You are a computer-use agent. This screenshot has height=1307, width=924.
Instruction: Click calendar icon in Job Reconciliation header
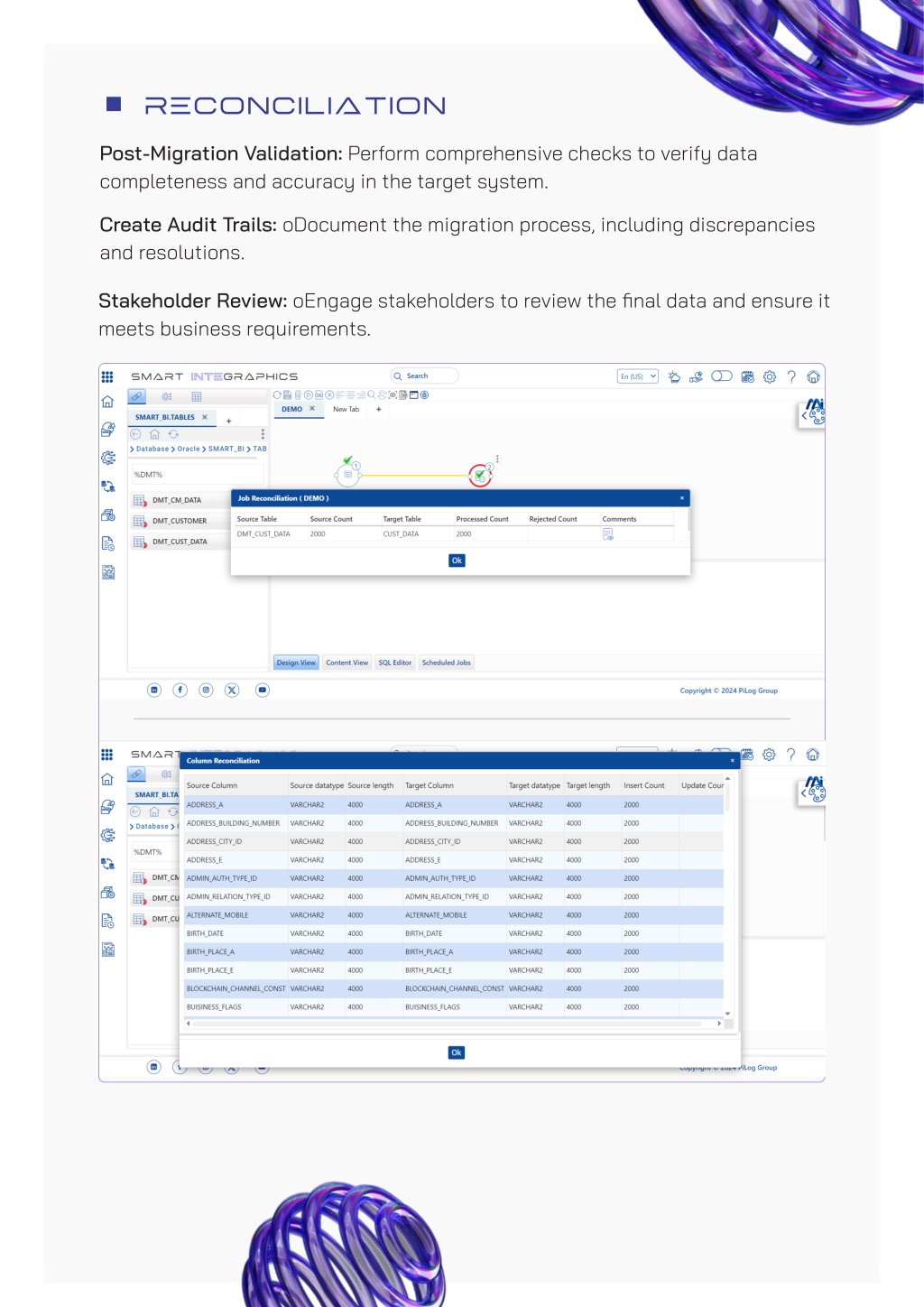(747, 377)
